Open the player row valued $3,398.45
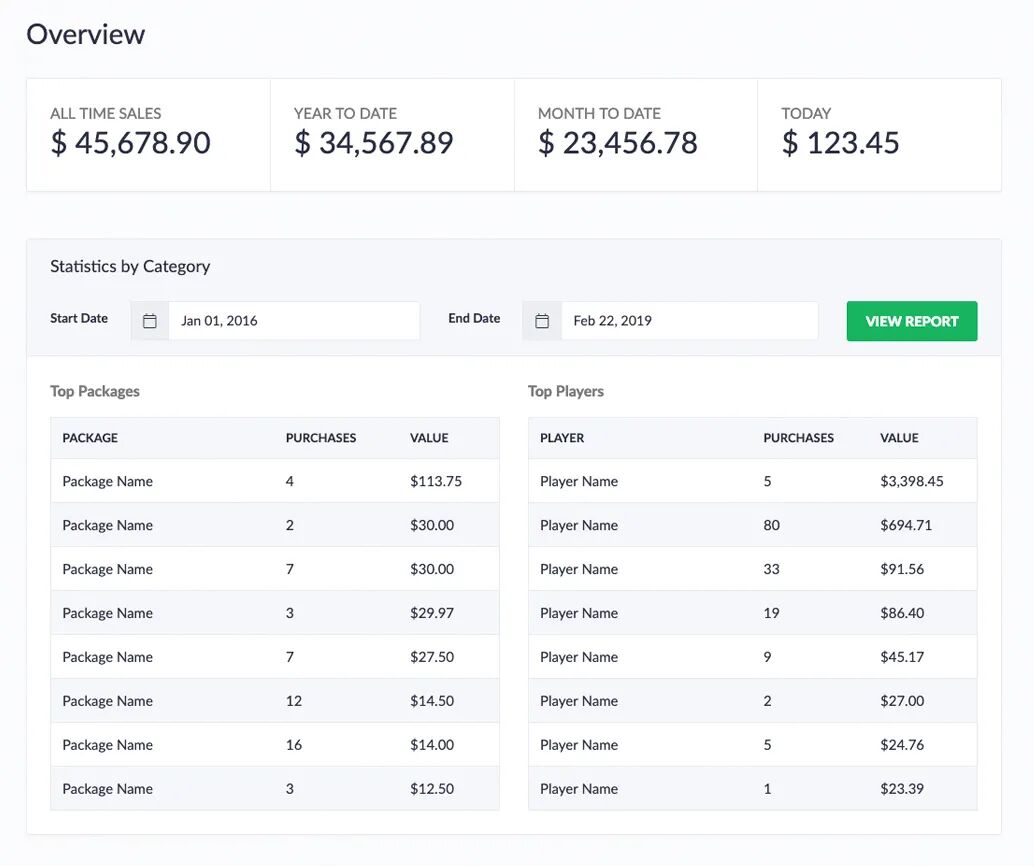The height and width of the screenshot is (866, 1034). point(752,481)
